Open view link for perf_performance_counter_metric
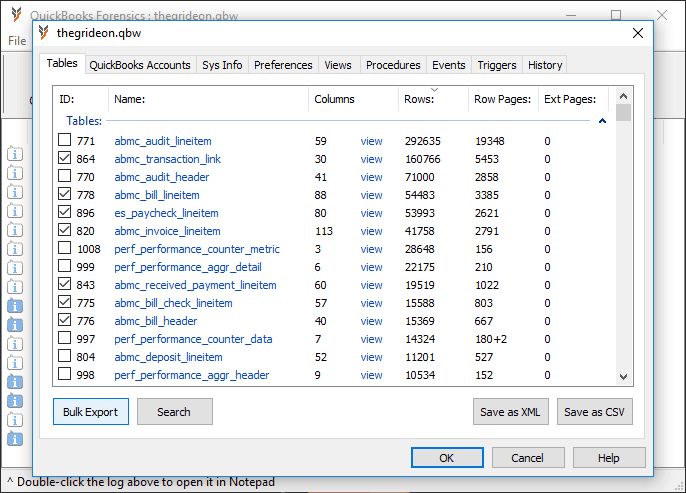Image resolution: width=686 pixels, height=493 pixels. [371, 249]
